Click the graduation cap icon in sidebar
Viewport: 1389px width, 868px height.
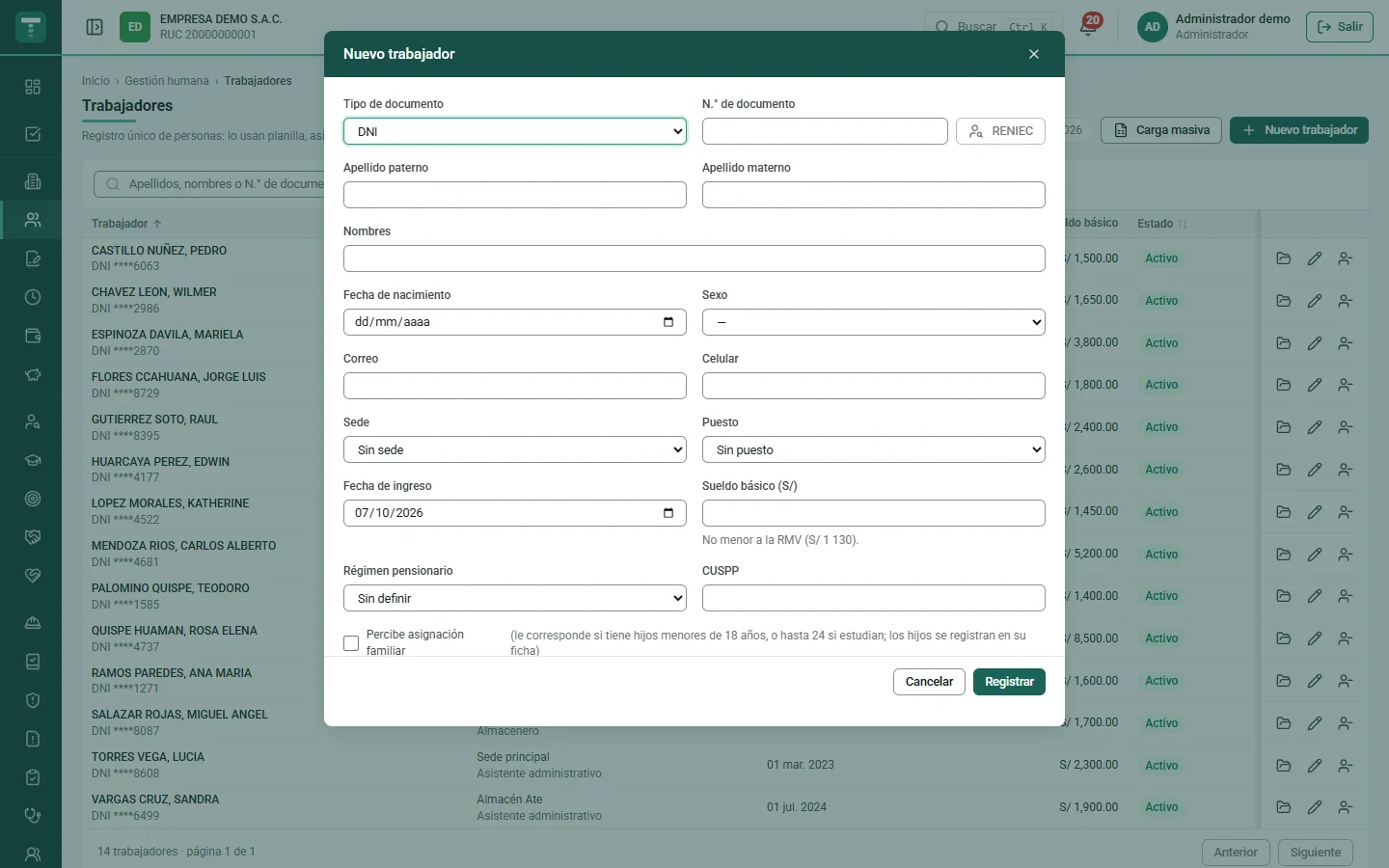tap(33, 460)
